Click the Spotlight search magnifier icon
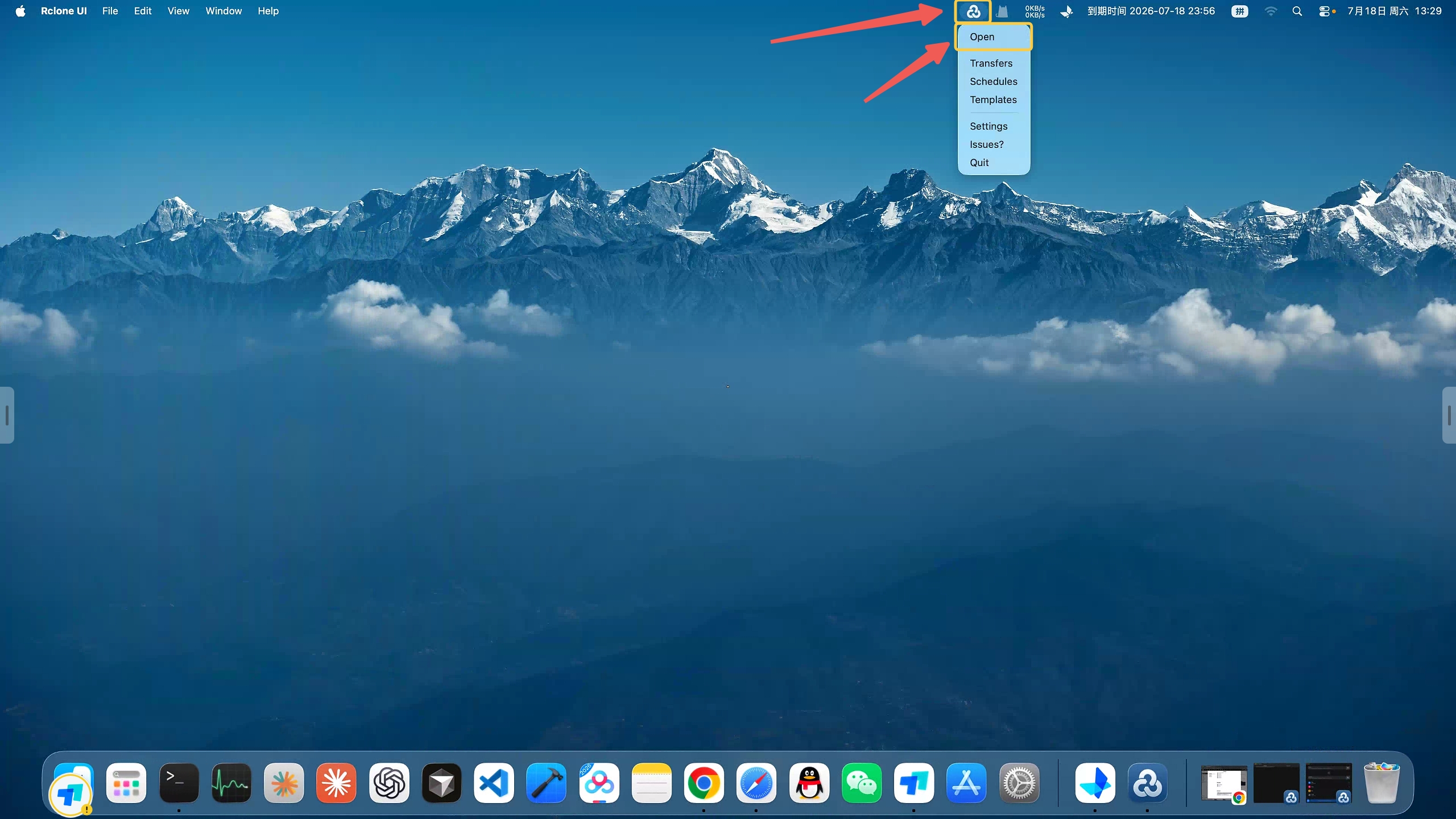Screen dimensions: 1456x819 coord(1297,11)
